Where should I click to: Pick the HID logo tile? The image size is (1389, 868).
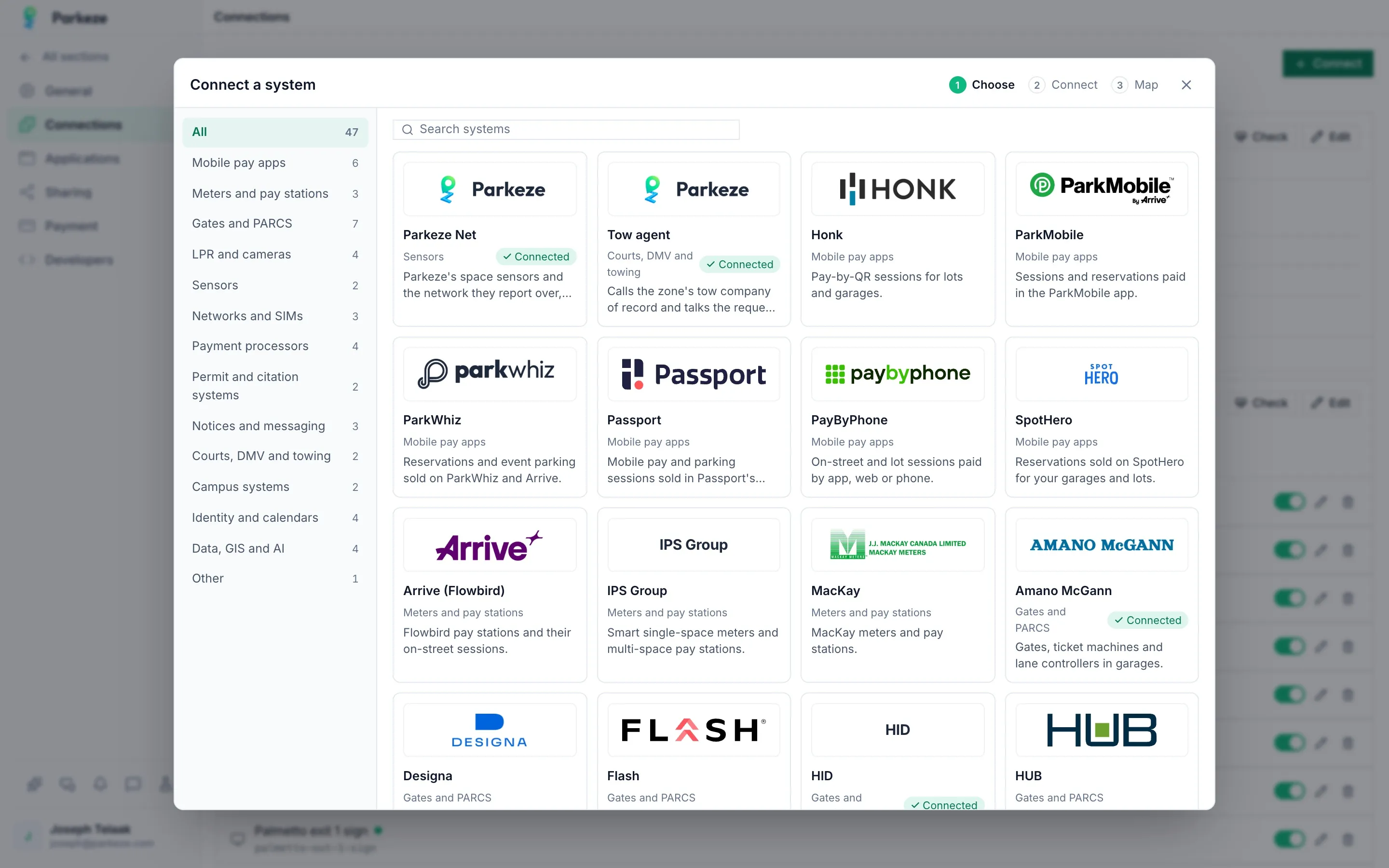coord(897,730)
